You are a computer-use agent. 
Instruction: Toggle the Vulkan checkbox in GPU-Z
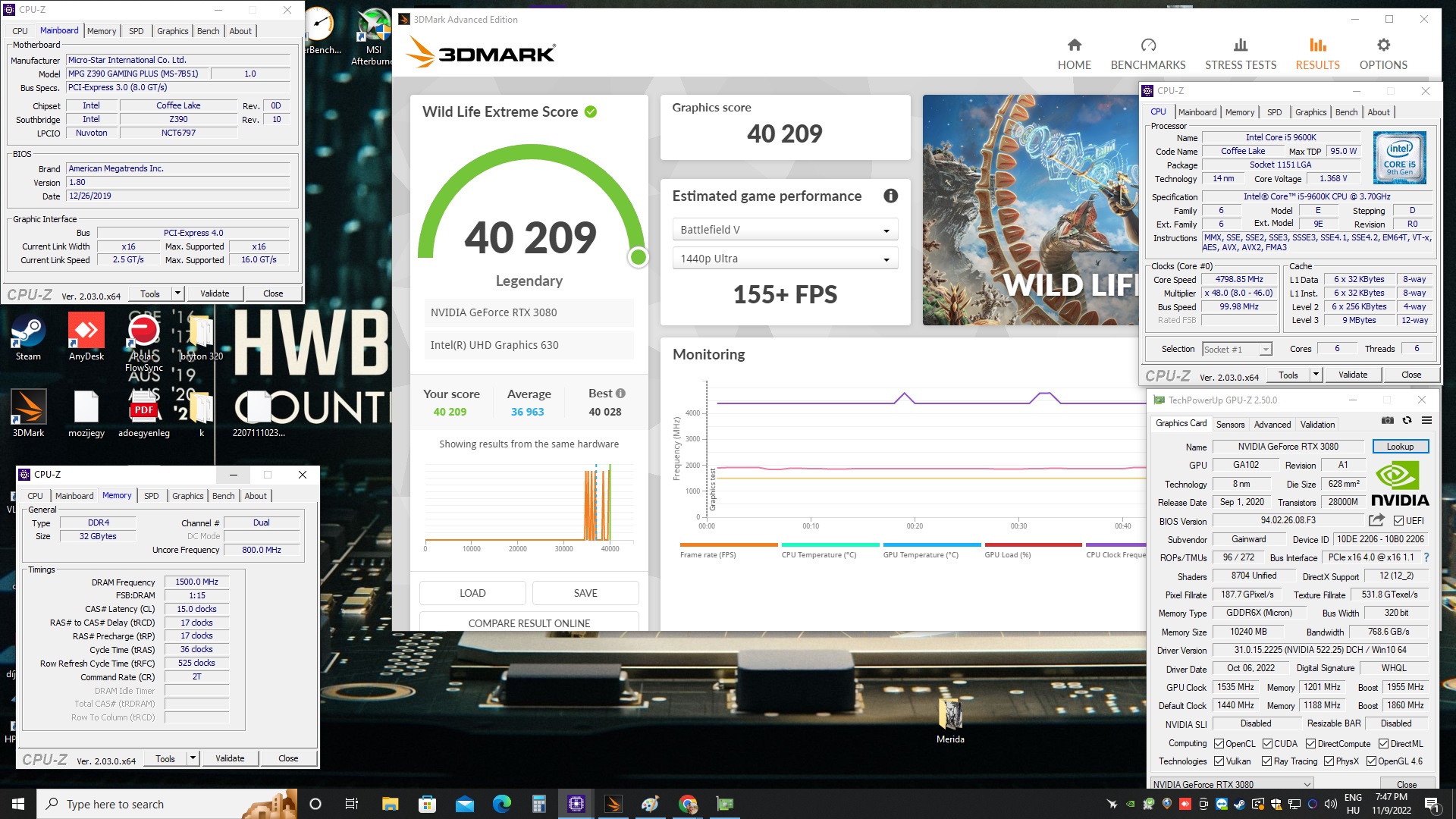point(1219,761)
